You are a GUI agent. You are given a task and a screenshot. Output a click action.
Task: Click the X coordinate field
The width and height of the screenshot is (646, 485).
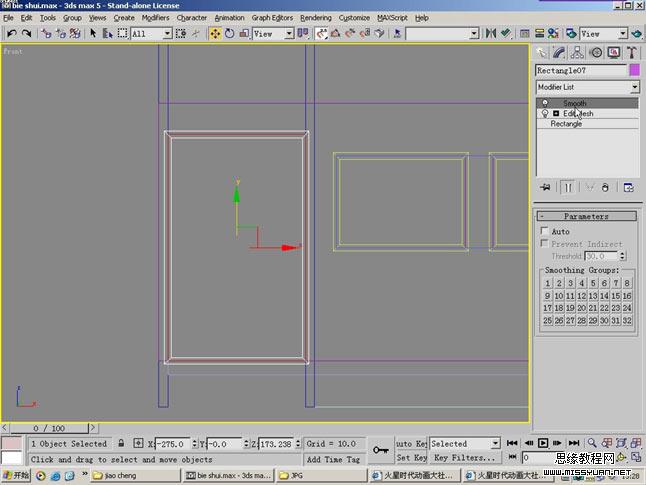(x=173, y=444)
